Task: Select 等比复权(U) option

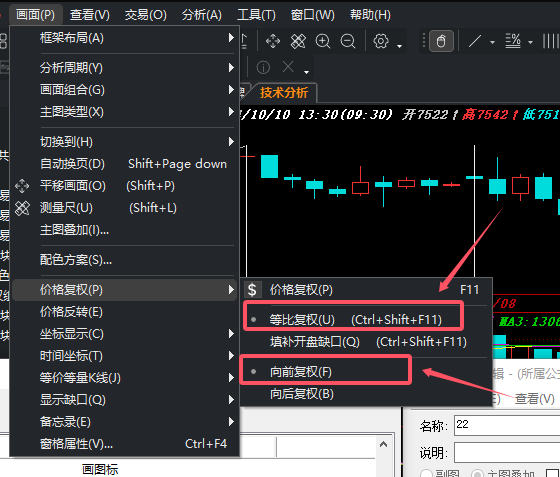Action: [x=366, y=320]
